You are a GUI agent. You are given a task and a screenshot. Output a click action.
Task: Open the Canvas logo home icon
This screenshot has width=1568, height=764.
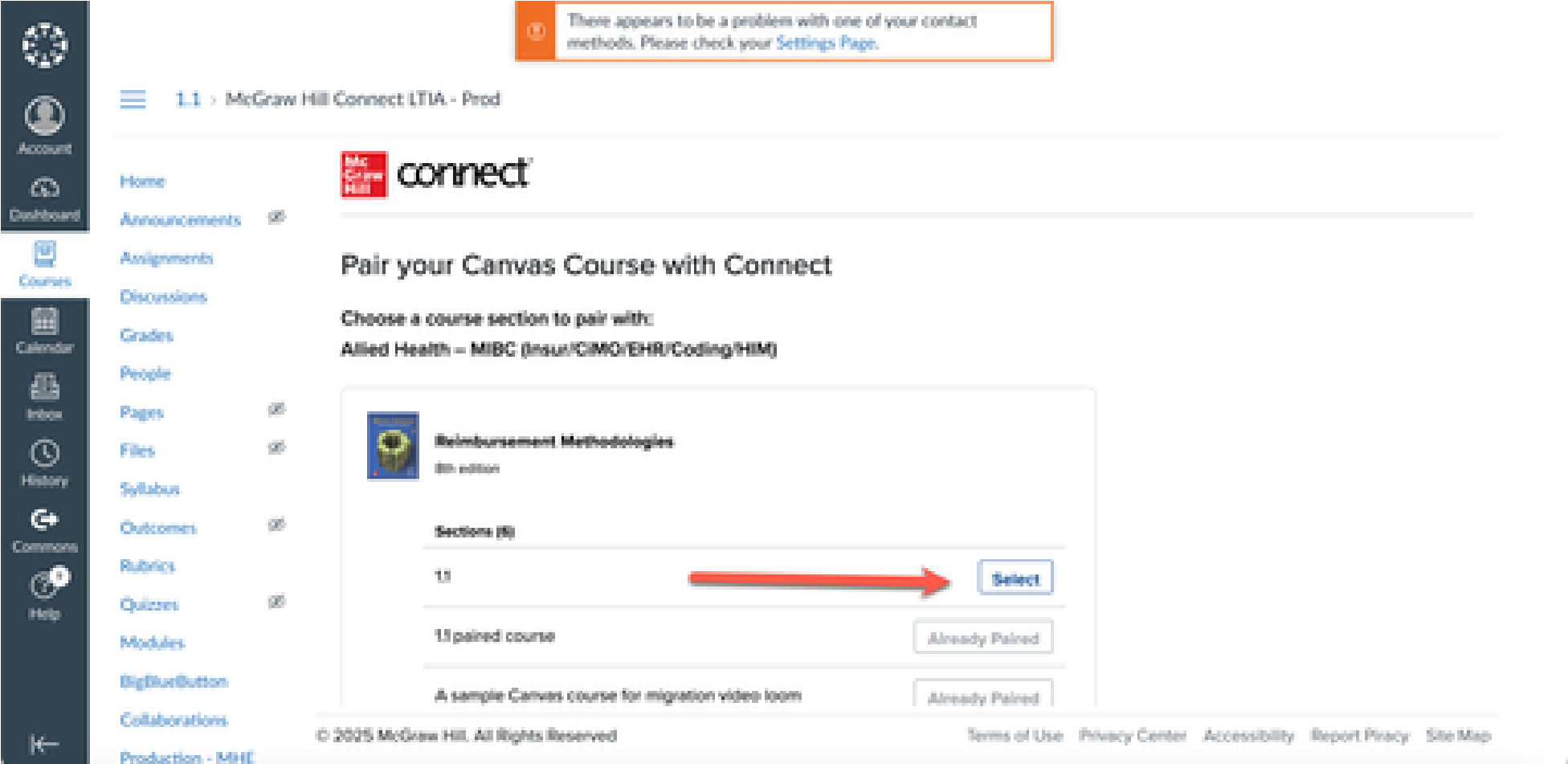point(44,45)
